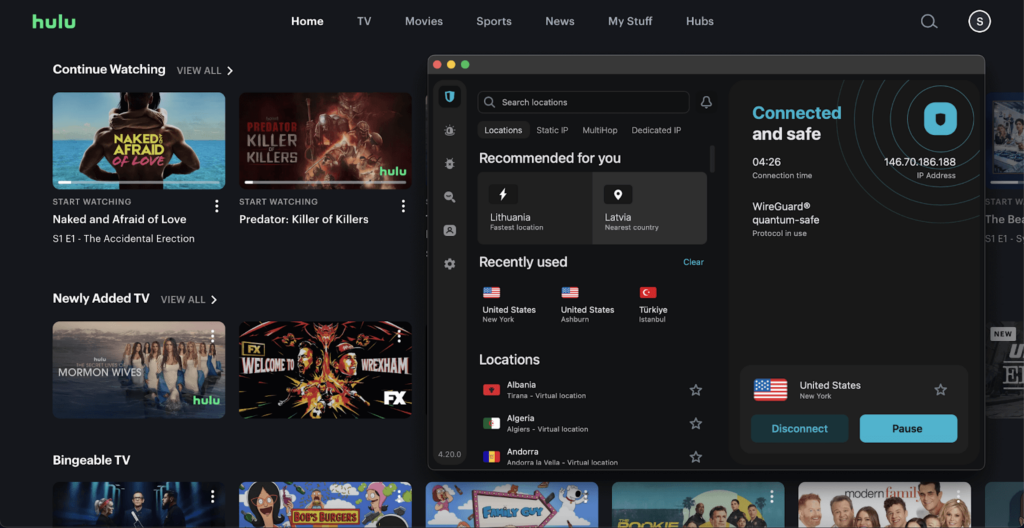Switch to MultiHop tab
Image resolution: width=1024 pixels, height=528 pixels.
[x=600, y=130]
